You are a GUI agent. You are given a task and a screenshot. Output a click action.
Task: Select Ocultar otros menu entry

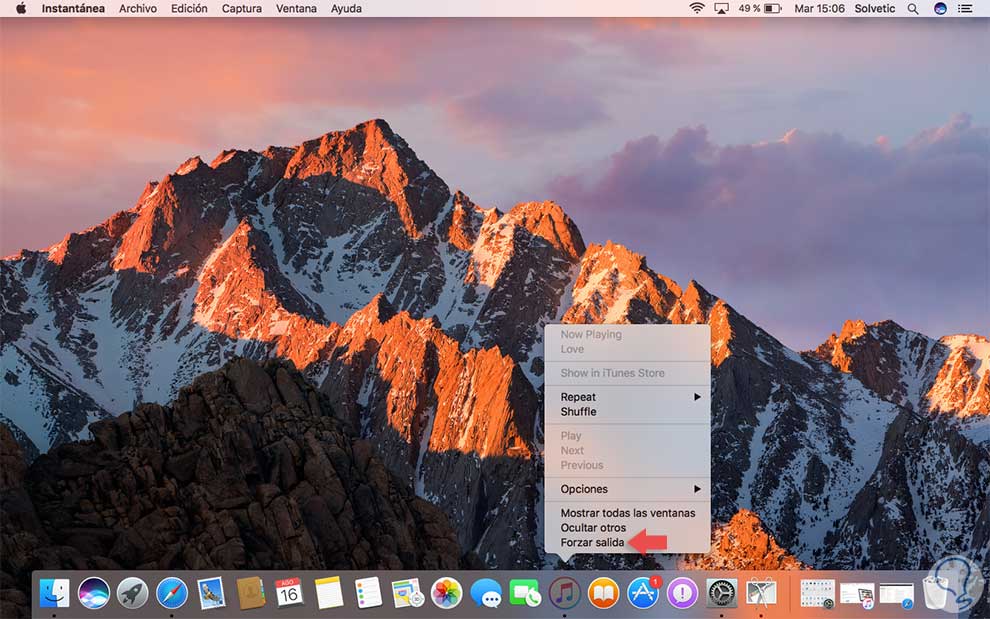593,527
